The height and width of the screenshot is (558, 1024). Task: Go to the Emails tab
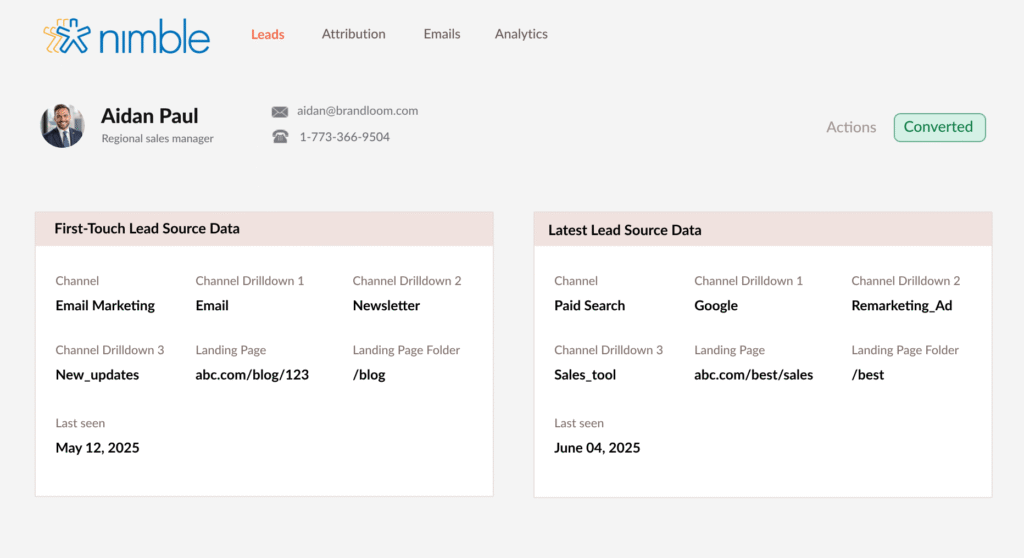[x=441, y=34]
